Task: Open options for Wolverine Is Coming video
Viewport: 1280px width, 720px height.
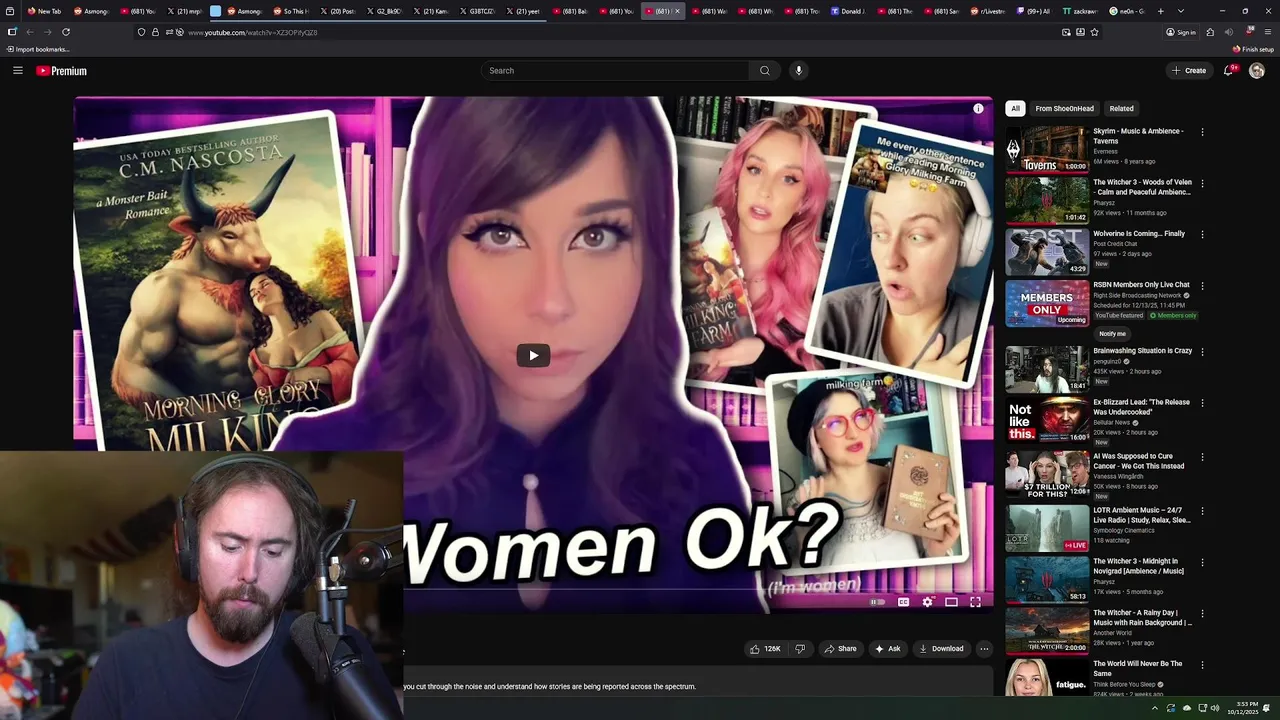Action: 1202,235
